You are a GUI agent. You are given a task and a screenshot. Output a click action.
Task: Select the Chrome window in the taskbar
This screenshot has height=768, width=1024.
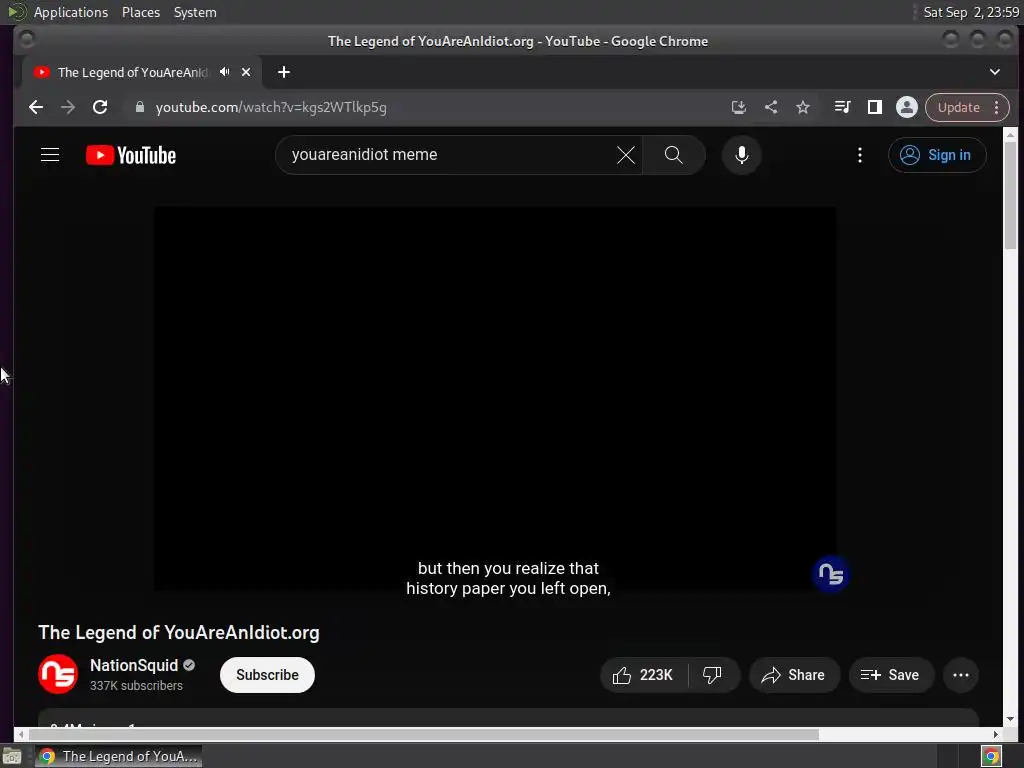pos(118,756)
